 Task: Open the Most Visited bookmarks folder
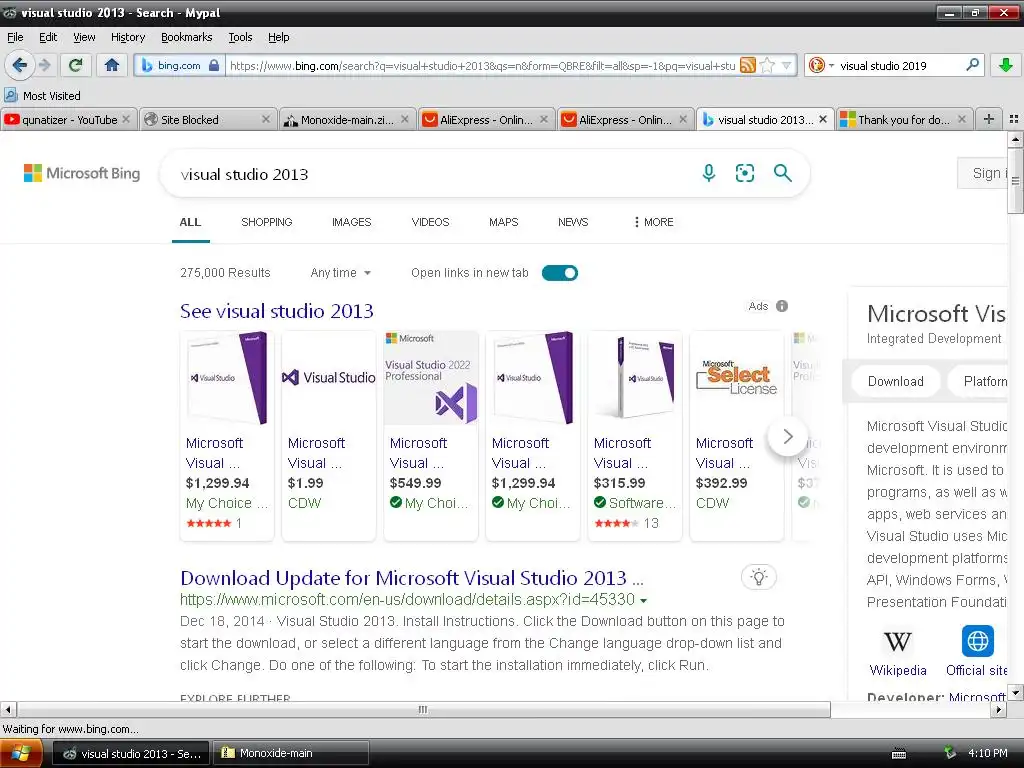pos(42,95)
